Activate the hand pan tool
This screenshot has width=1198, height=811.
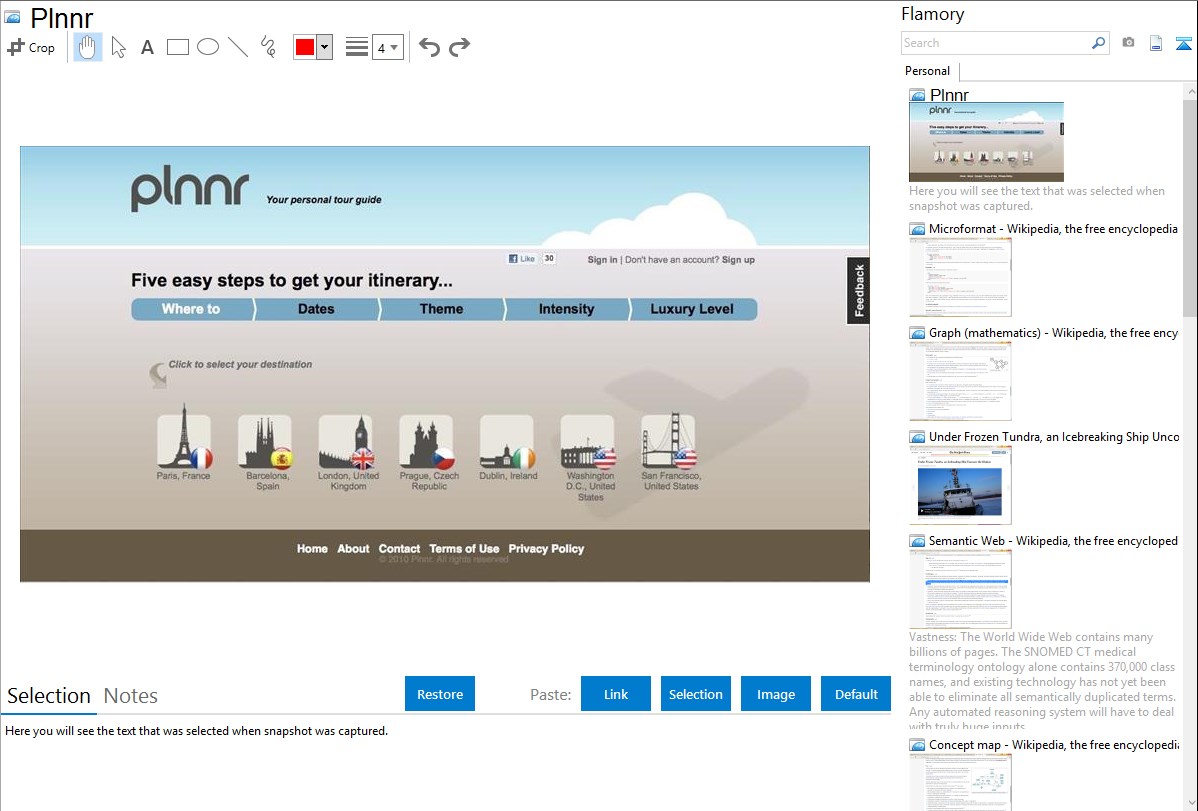click(88, 47)
